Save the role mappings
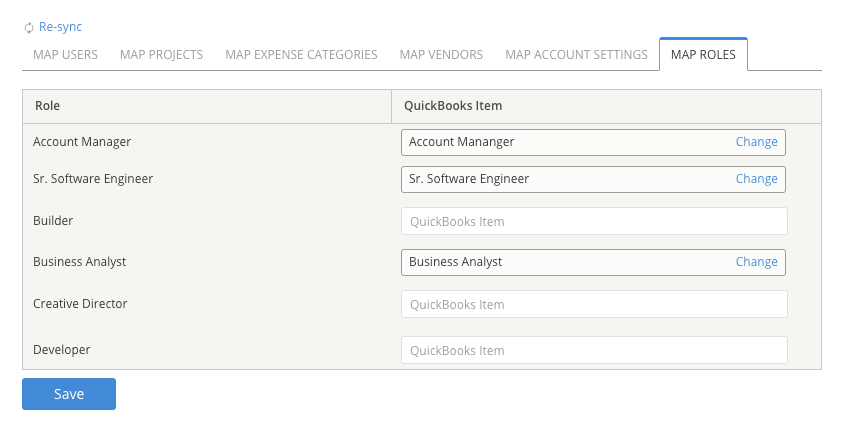This screenshot has width=845, height=433. 69,394
